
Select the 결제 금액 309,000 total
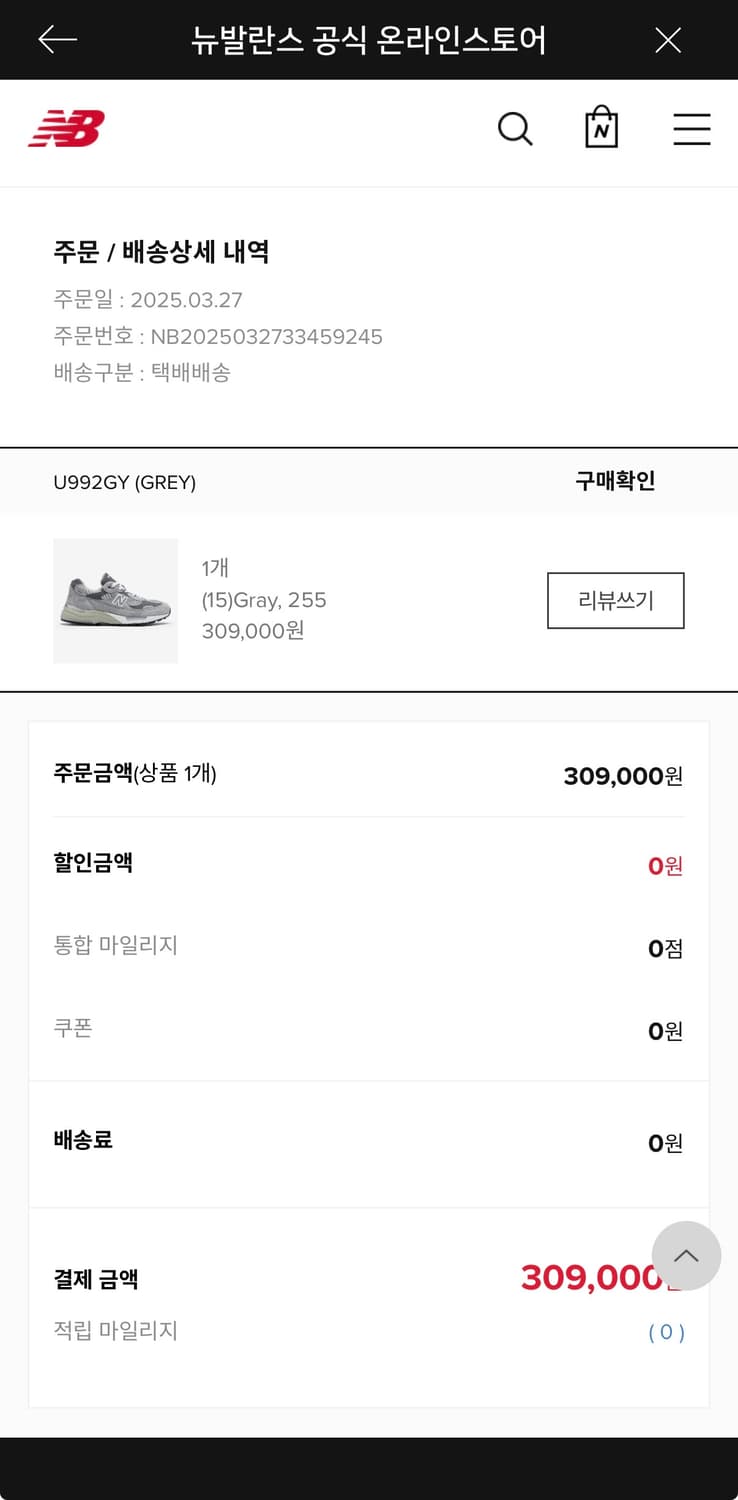(x=587, y=1277)
